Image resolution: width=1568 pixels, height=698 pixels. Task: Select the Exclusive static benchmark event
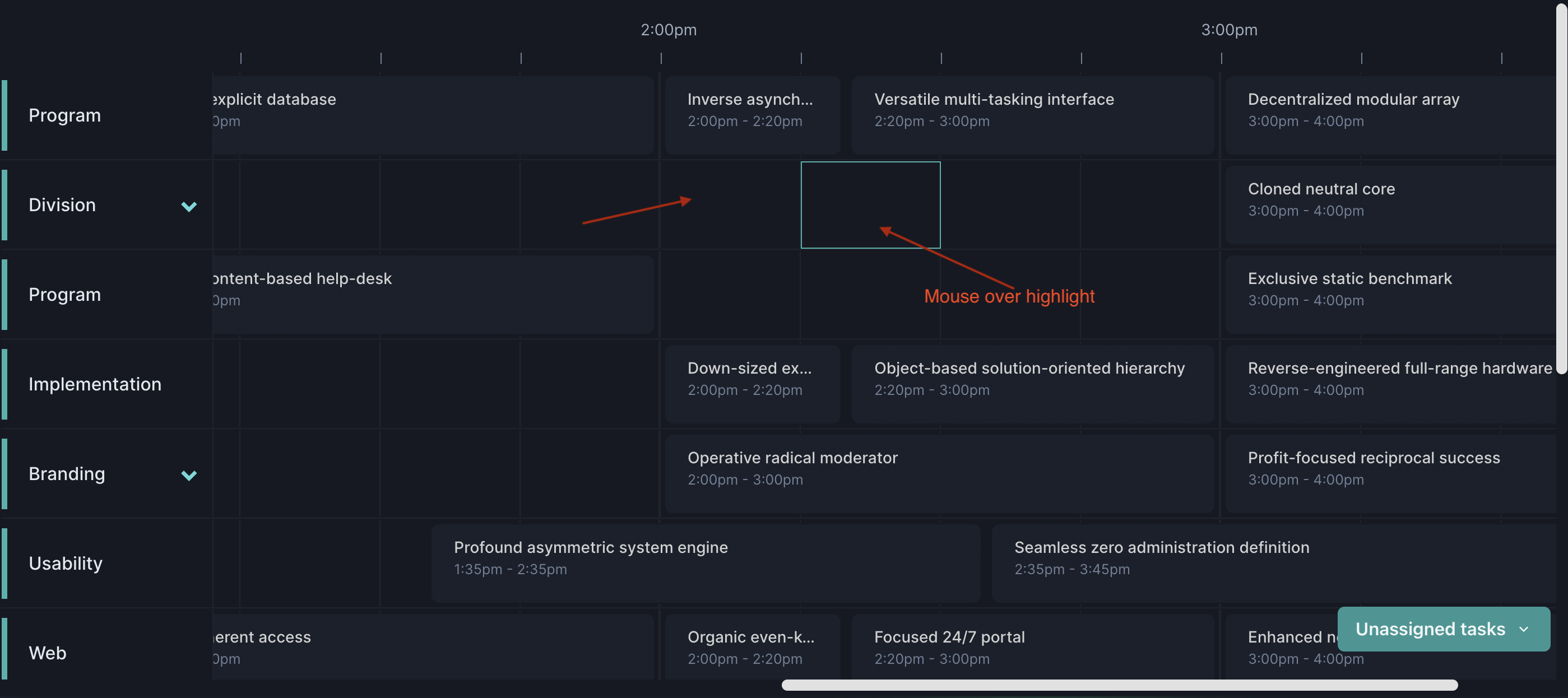pos(1391,294)
